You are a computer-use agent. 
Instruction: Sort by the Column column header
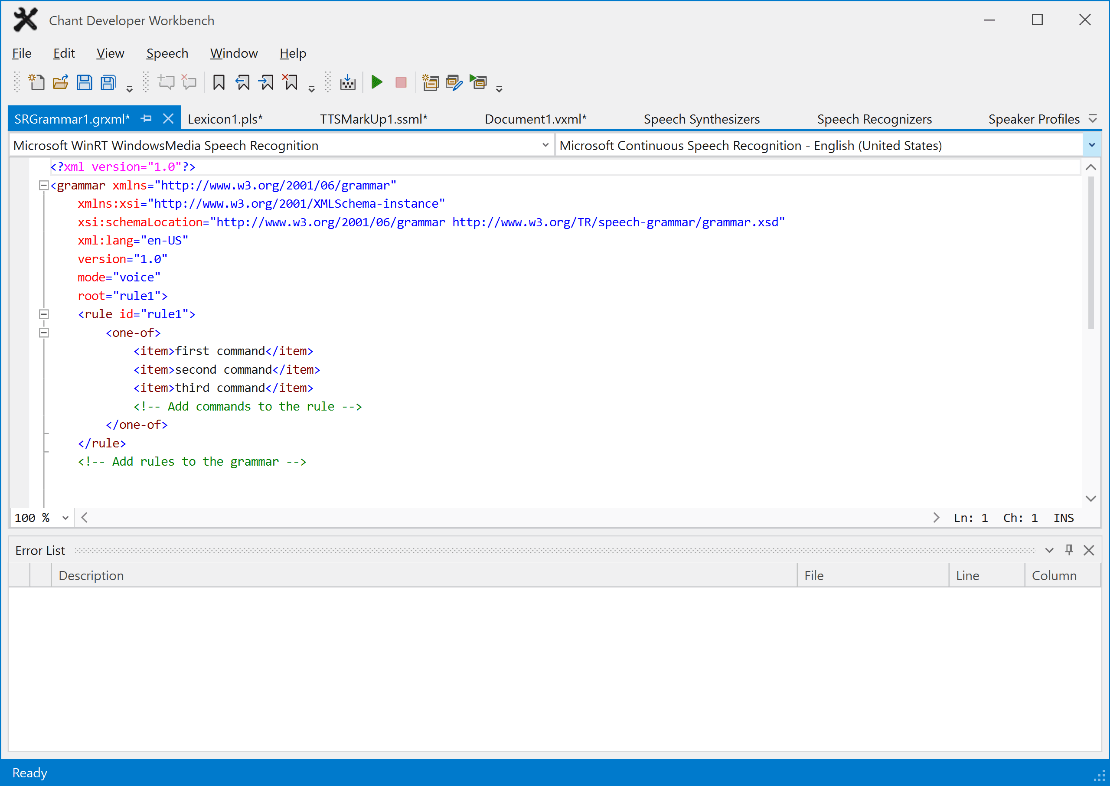[1063, 576]
